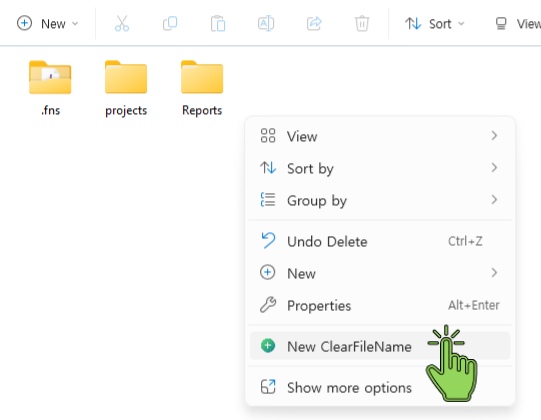Click the Undo Delete arrow icon
Screen dimensions: 541x420
pyautogui.click(x=268, y=241)
